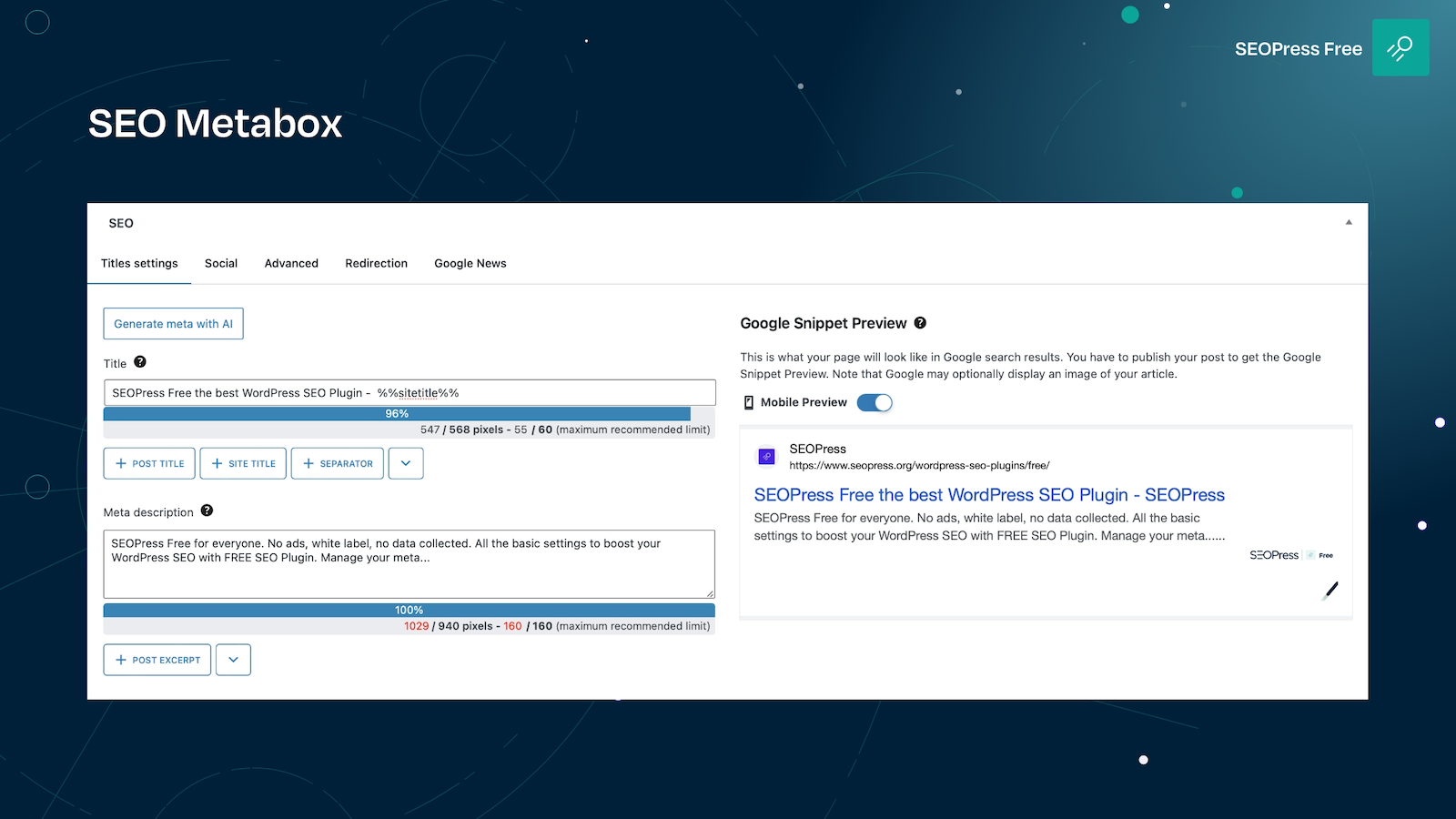
Task: Click Generate meta with AI button
Action: pyautogui.click(x=173, y=324)
